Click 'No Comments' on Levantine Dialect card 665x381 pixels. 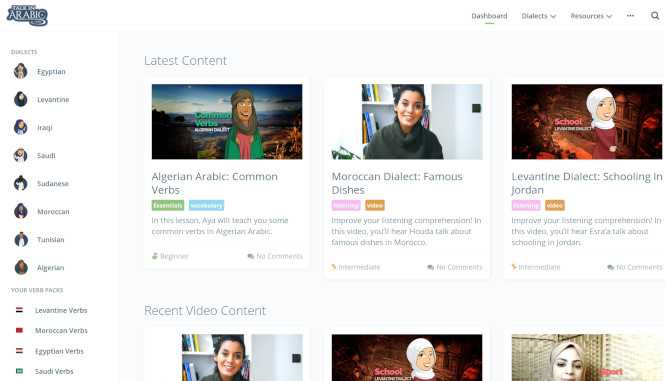click(x=639, y=267)
